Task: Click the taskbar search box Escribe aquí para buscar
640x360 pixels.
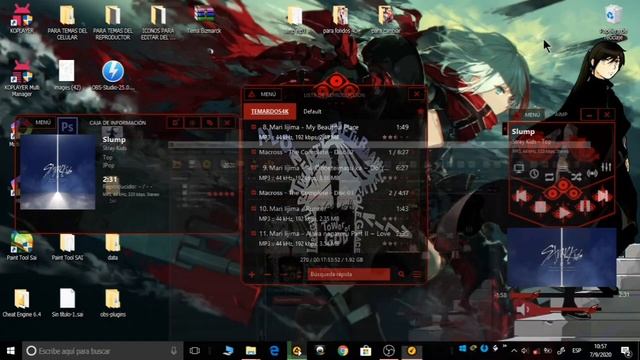Action: click(x=102, y=351)
